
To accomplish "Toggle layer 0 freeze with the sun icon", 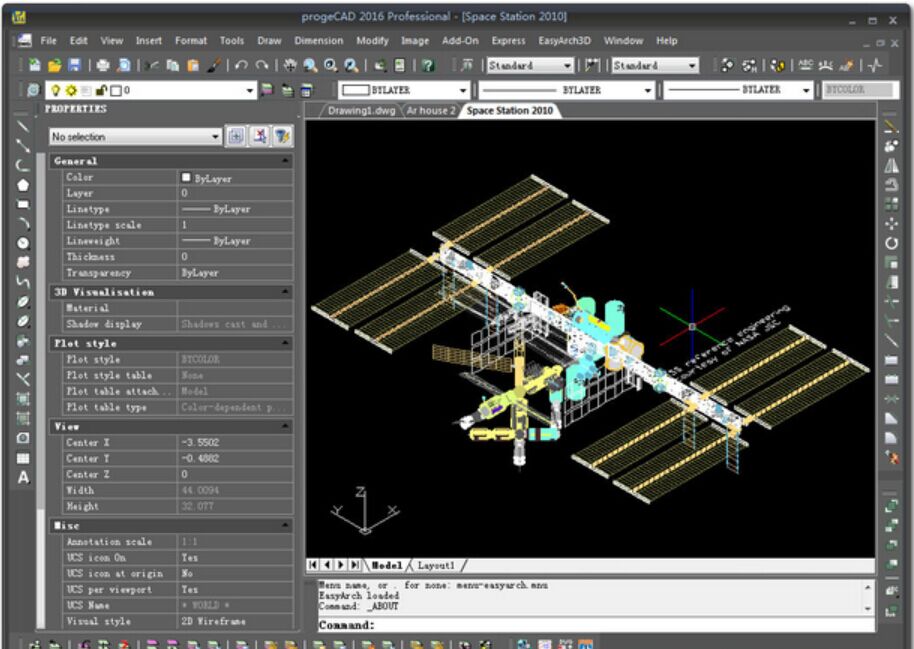I will click(71, 90).
